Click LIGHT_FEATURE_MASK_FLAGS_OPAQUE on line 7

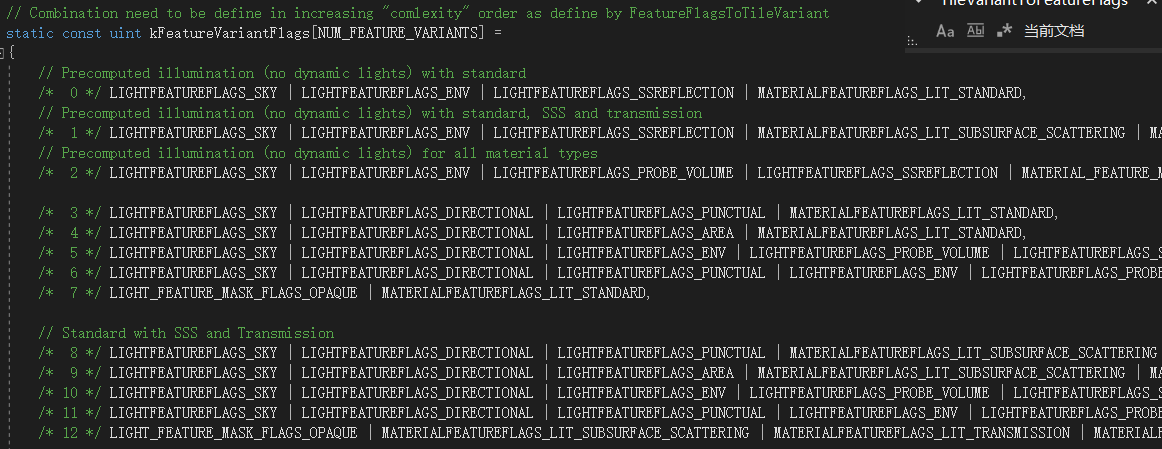233,293
